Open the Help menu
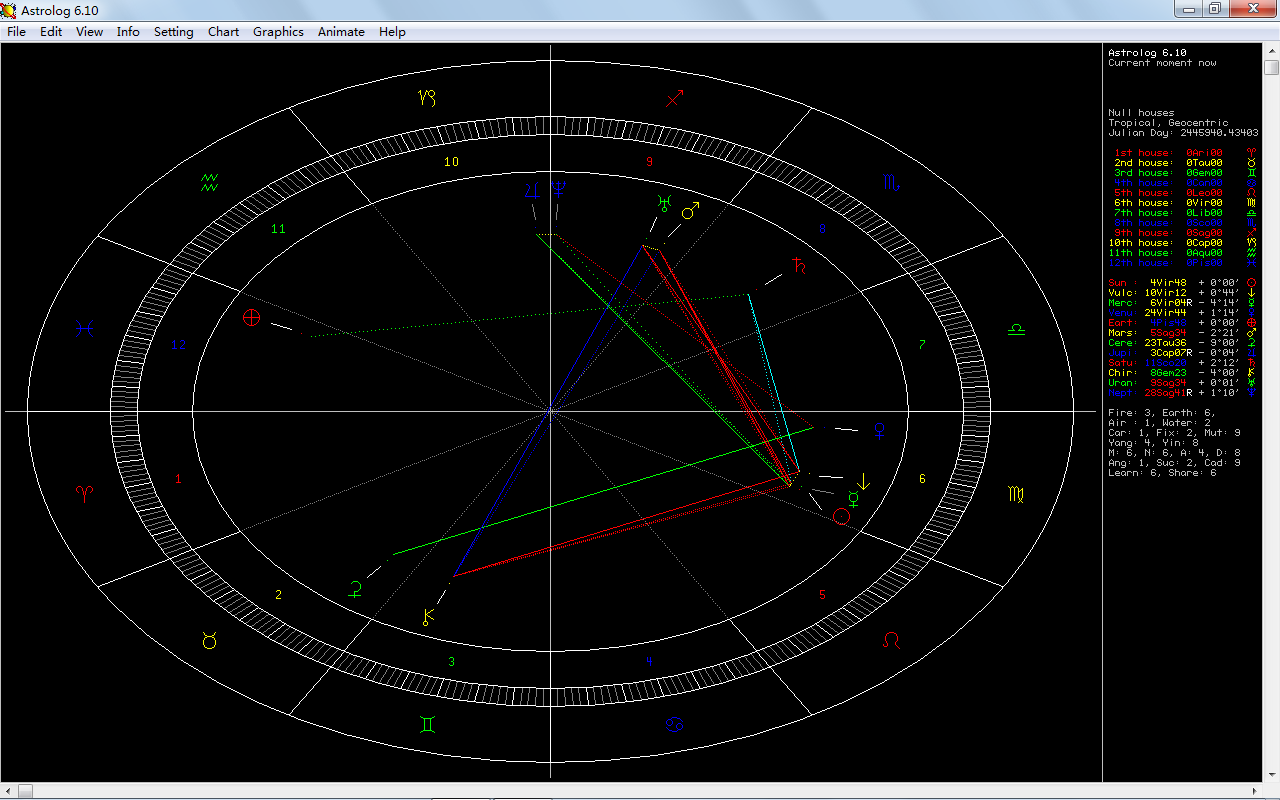 pos(392,31)
